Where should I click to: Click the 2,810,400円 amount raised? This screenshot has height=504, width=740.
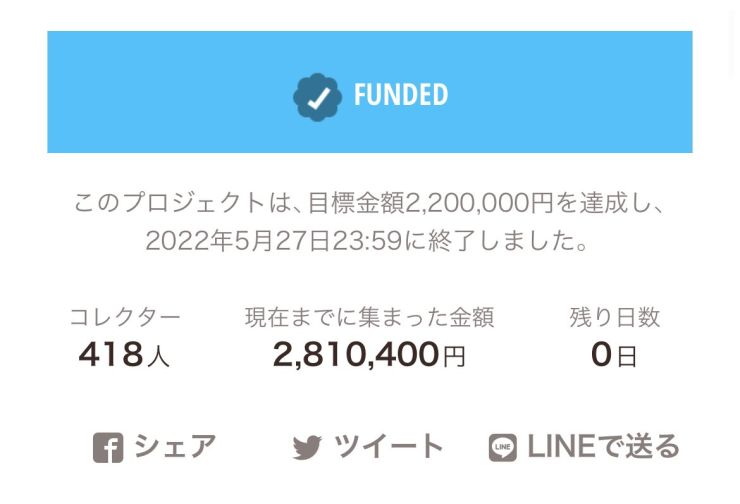coord(369,355)
